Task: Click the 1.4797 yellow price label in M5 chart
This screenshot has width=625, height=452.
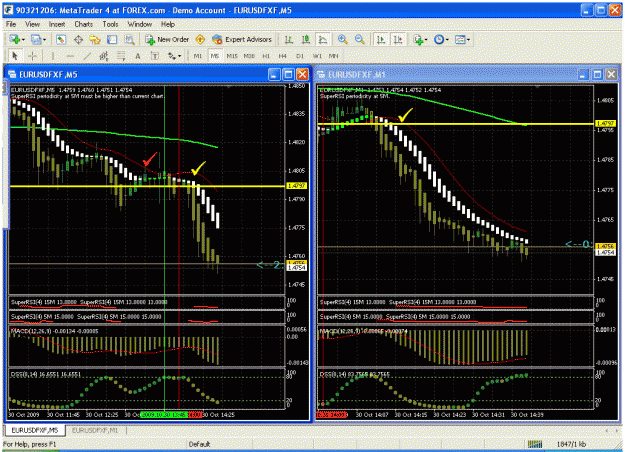Action: [x=297, y=186]
